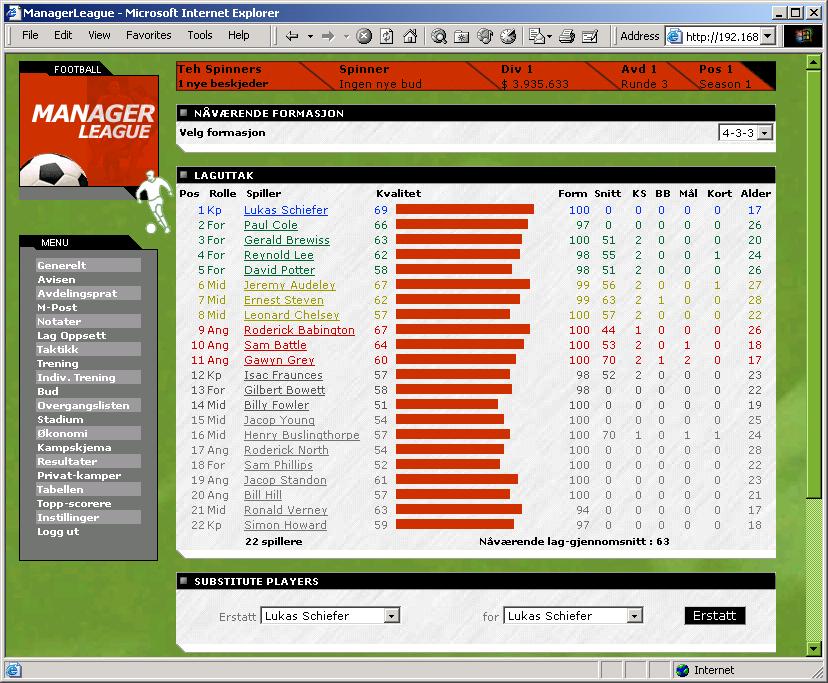
Task: Click the page scrollbar up arrow
Action: pos(813,63)
